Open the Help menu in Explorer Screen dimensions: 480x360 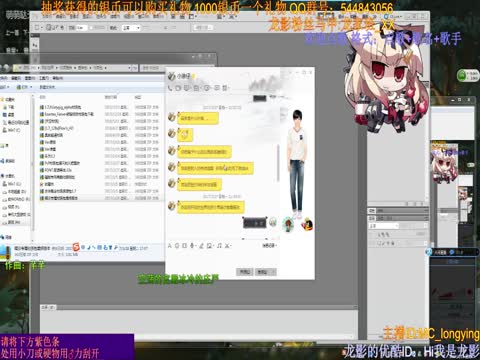[57, 78]
